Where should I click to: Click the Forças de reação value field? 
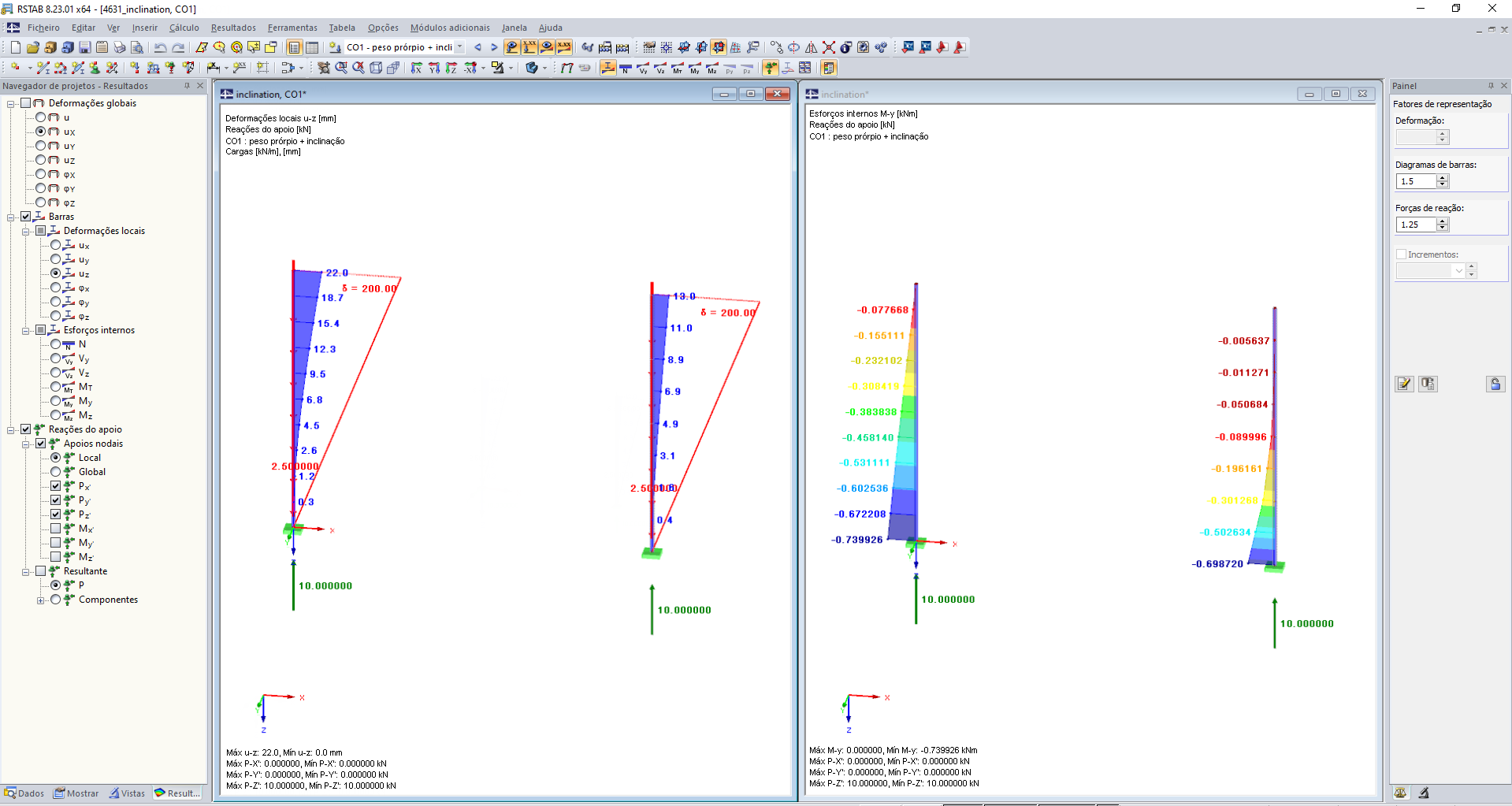click(x=1417, y=225)
